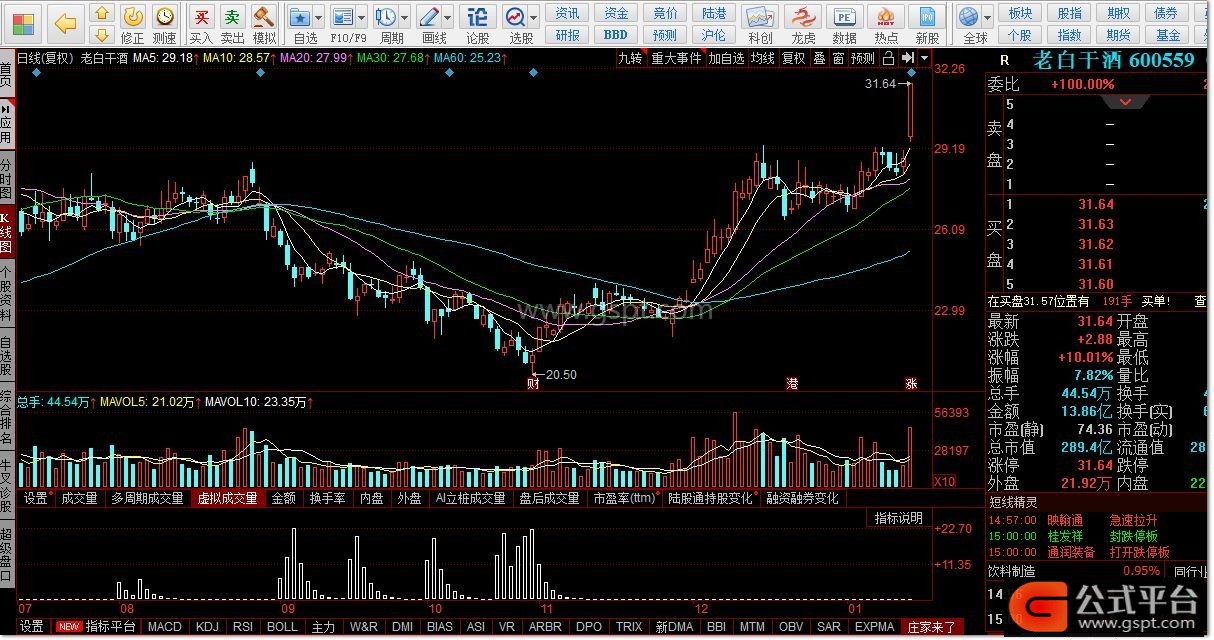This screenshot has height=640, width=1214.
Task: Click the 研报 research report button
Action: click(x=567, y=35)
